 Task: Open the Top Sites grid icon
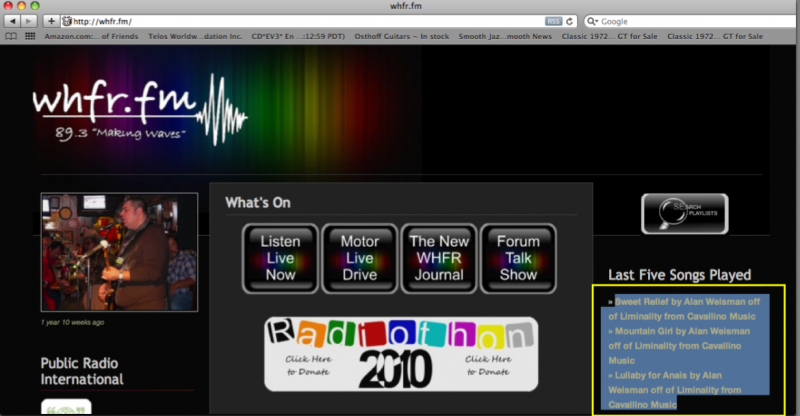pyautogui.click(x=30, y=36)
